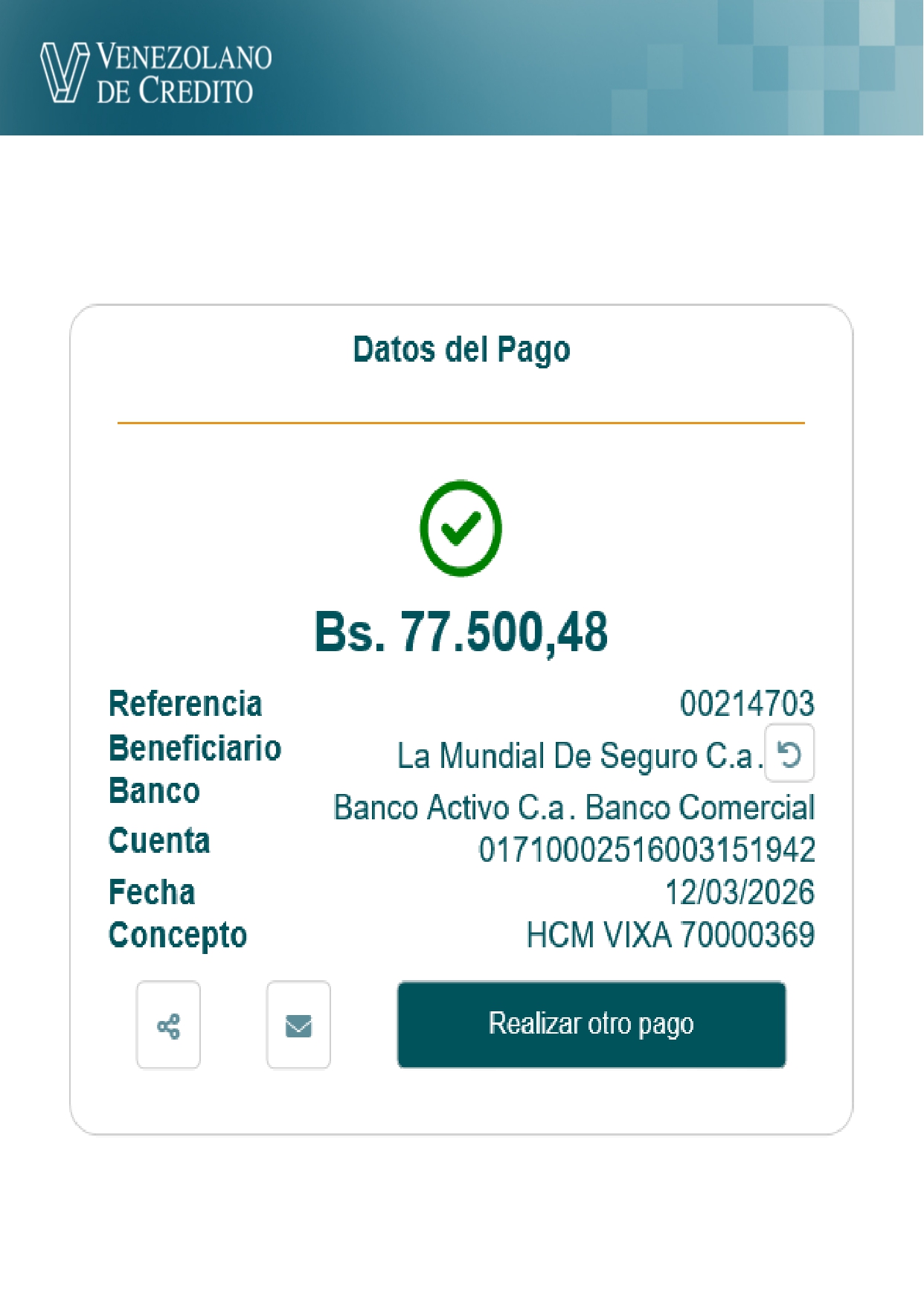This screenshot has width=924, height=1306.
Task: Click the circular arrow icon beside the beneficiary
Action: point(789,754)
